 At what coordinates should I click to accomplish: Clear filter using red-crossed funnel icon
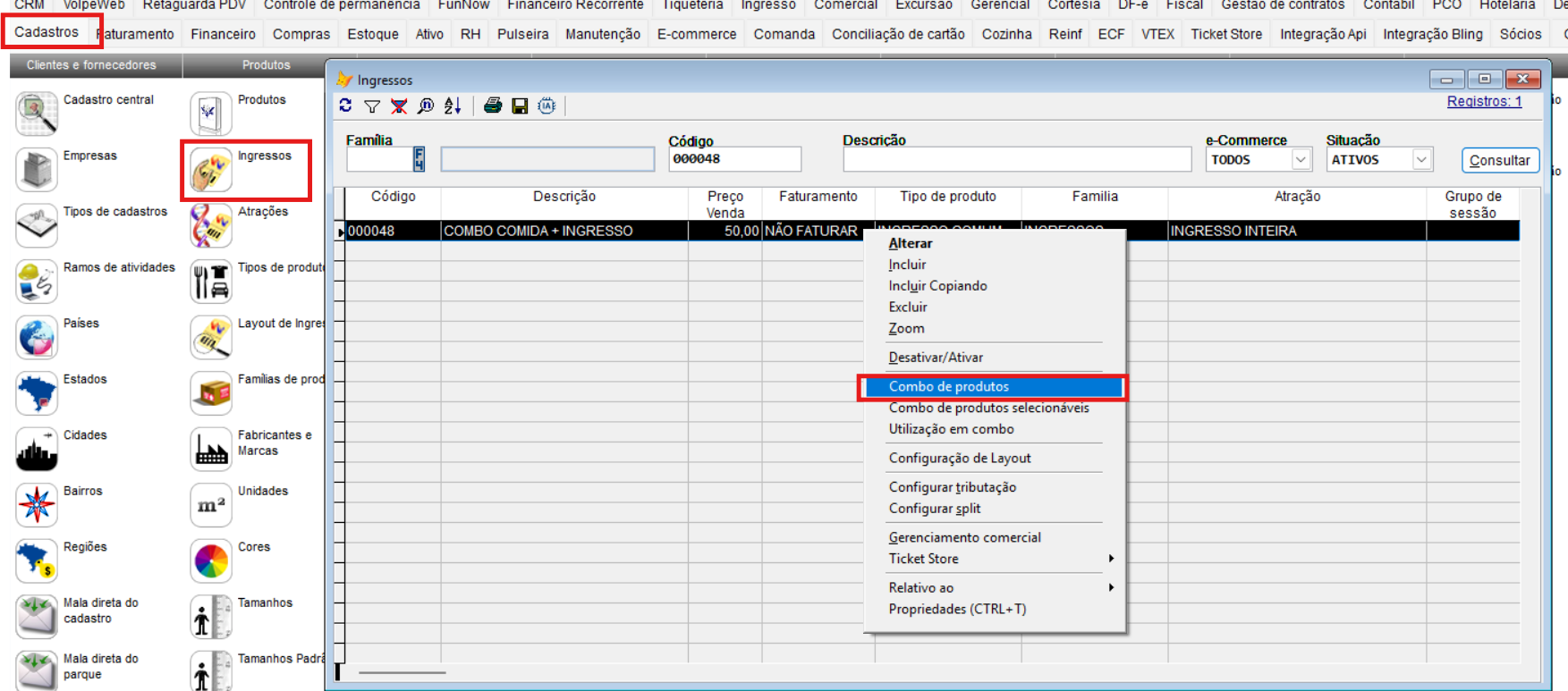[399, 106]
